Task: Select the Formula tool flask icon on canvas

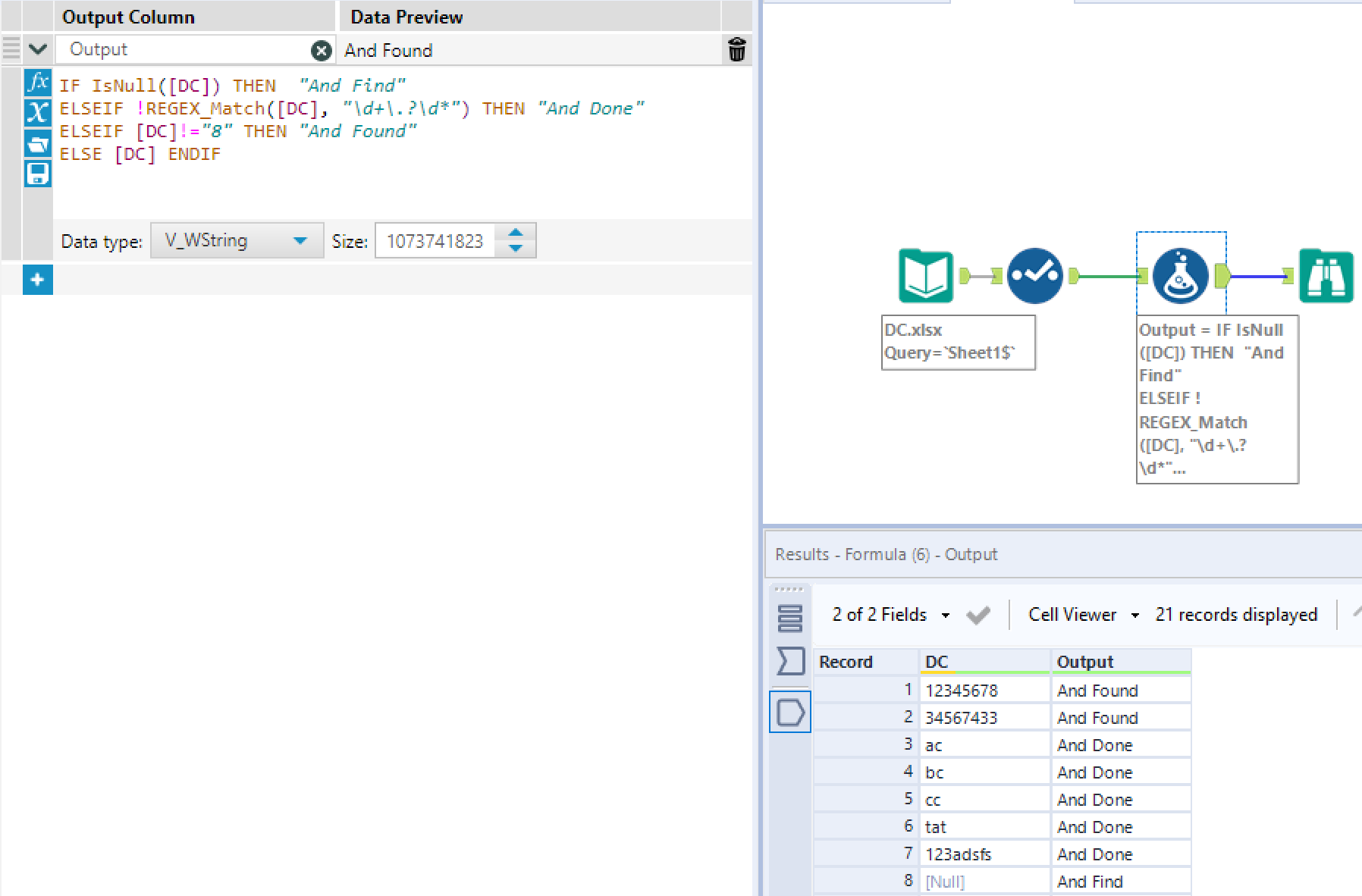Action: (1179, 277)
